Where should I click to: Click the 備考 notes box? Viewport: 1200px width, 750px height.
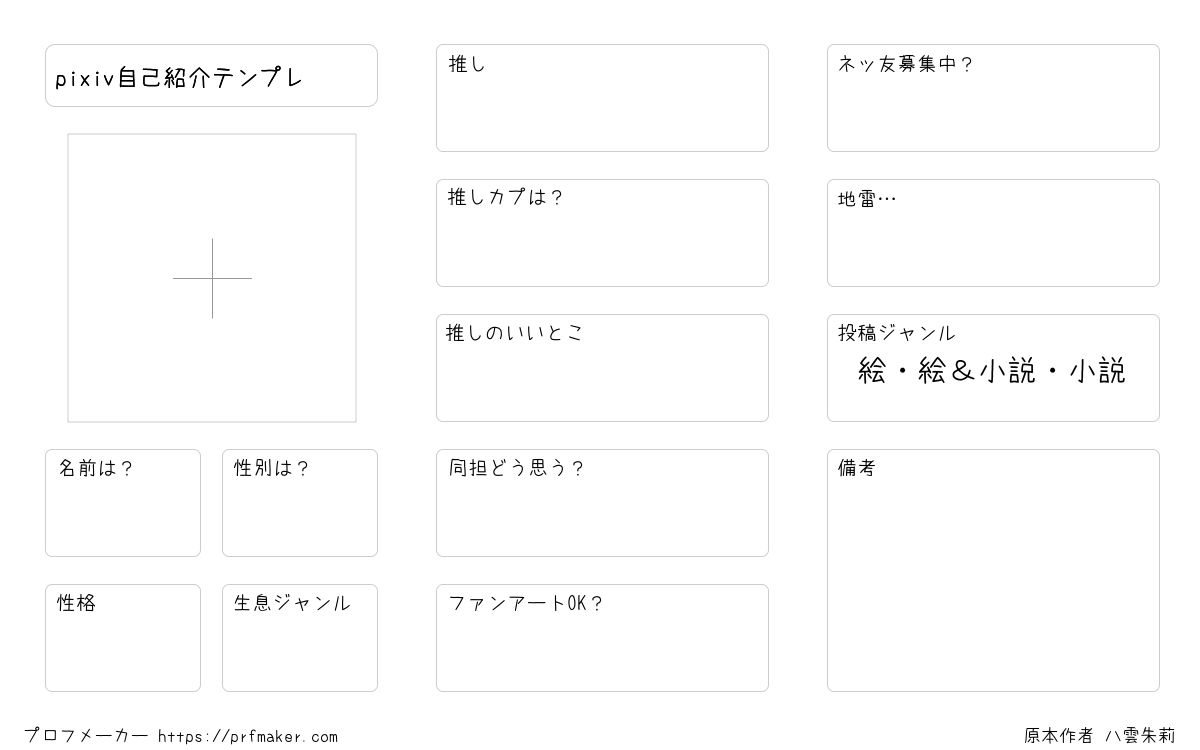tap(993, 570)
